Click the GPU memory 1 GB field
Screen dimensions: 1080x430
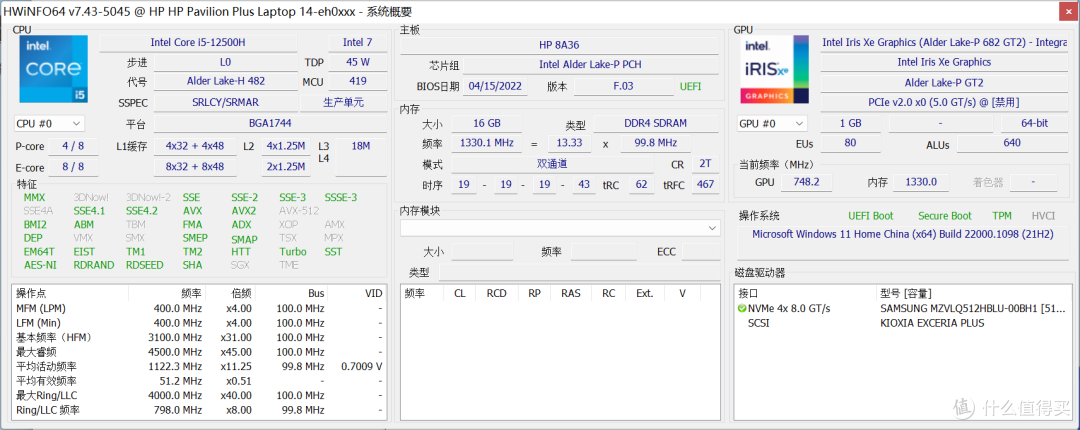point(851,123)
